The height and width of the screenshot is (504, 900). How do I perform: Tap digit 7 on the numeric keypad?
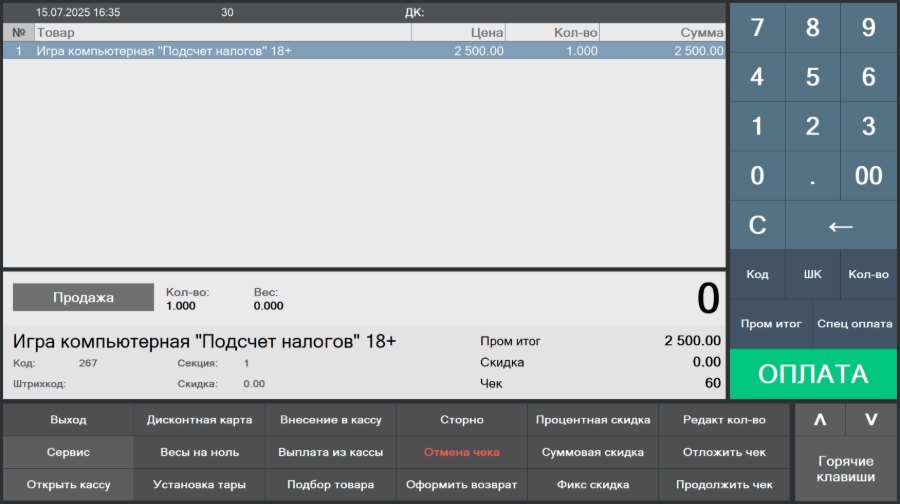tap(757, 28)
